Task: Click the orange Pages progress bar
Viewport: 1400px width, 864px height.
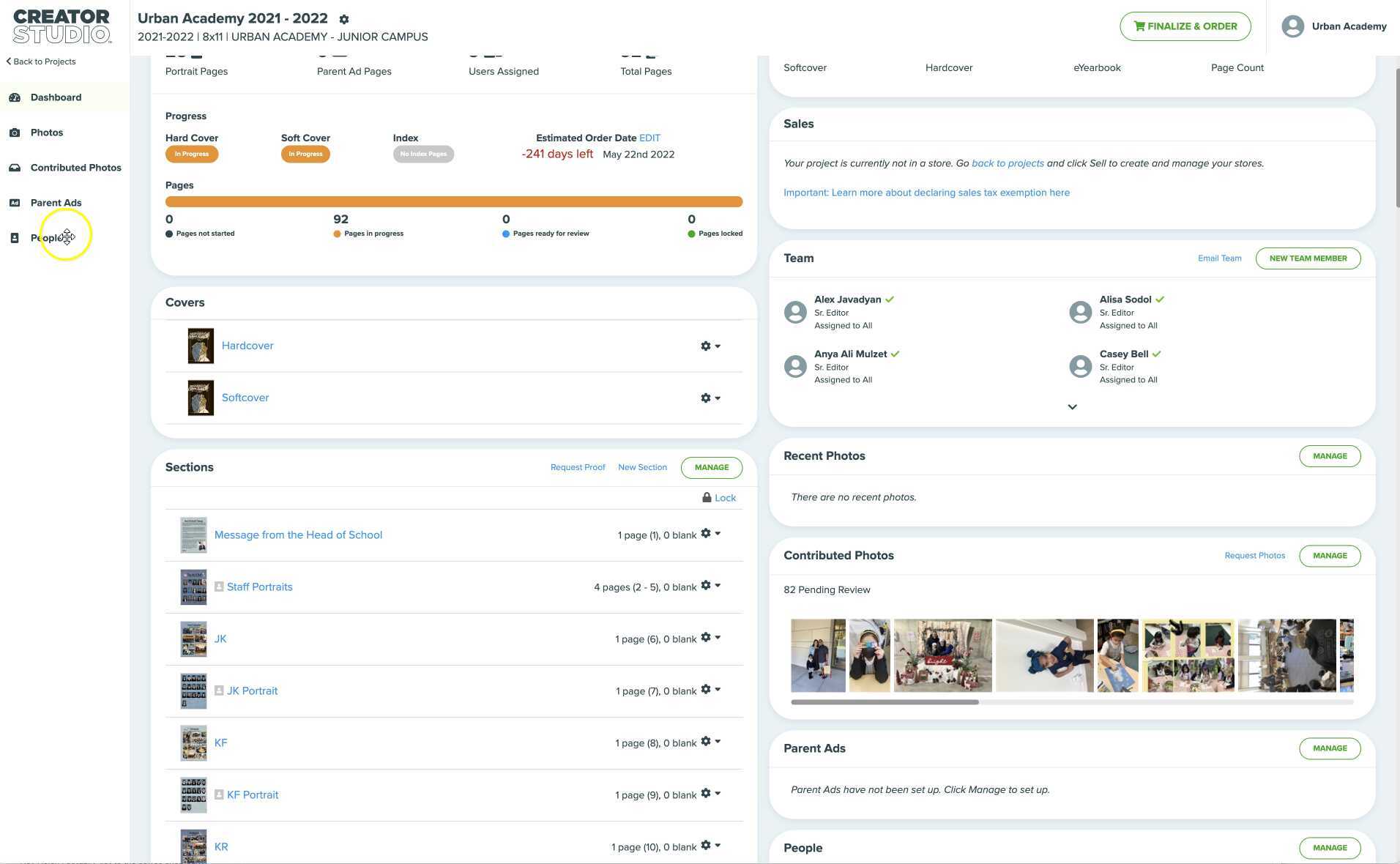Action: coord(454,202)
